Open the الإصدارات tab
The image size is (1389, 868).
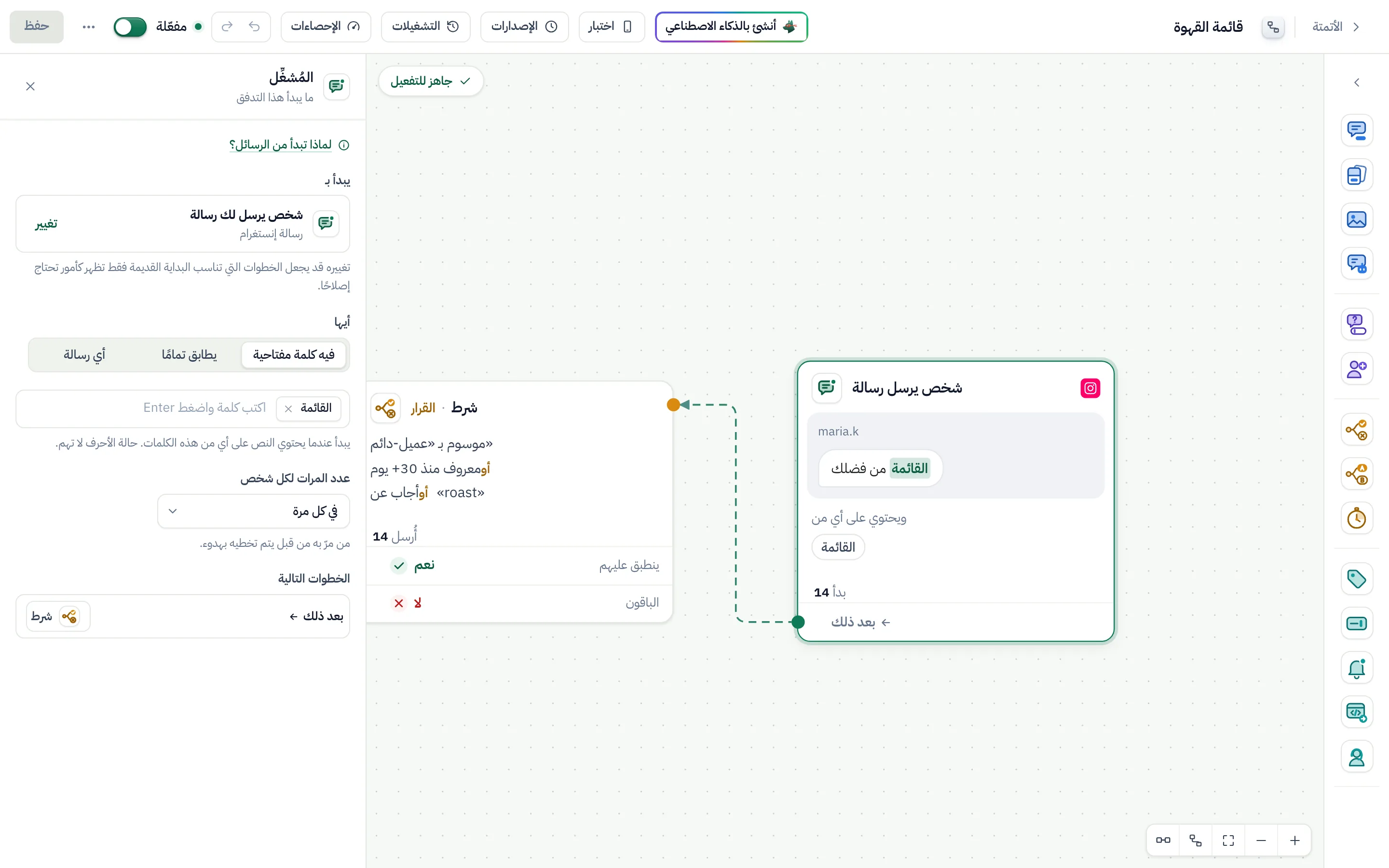[x=524, y=27]
